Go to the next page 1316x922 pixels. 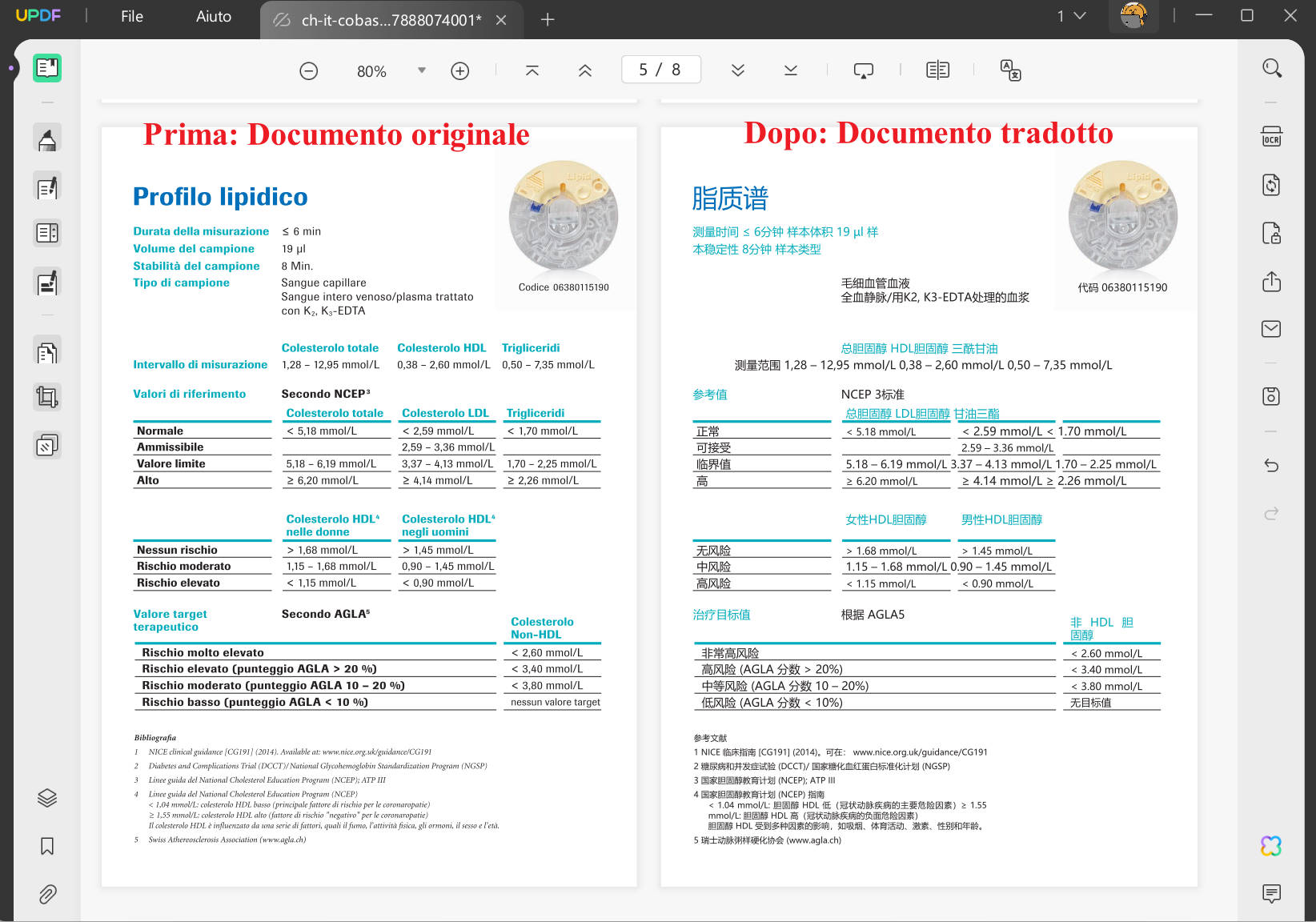(738, 70)
